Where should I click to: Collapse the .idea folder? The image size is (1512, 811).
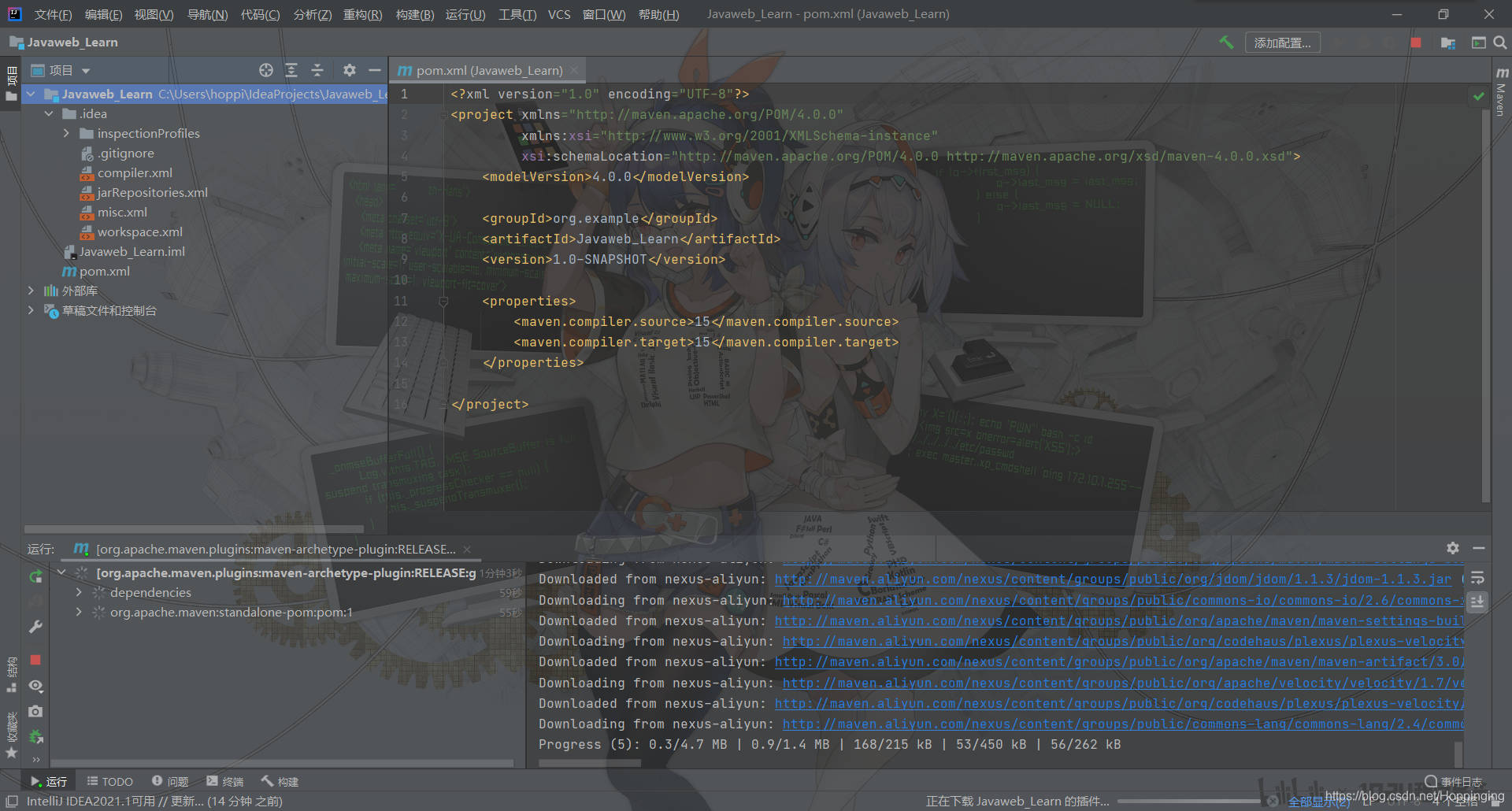coord(49,113)
